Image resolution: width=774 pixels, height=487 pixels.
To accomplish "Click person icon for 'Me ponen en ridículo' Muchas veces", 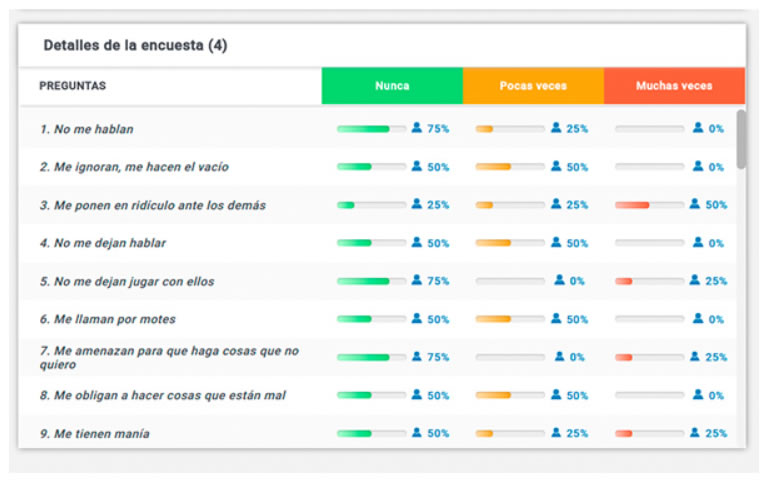I will pos(695,204).
